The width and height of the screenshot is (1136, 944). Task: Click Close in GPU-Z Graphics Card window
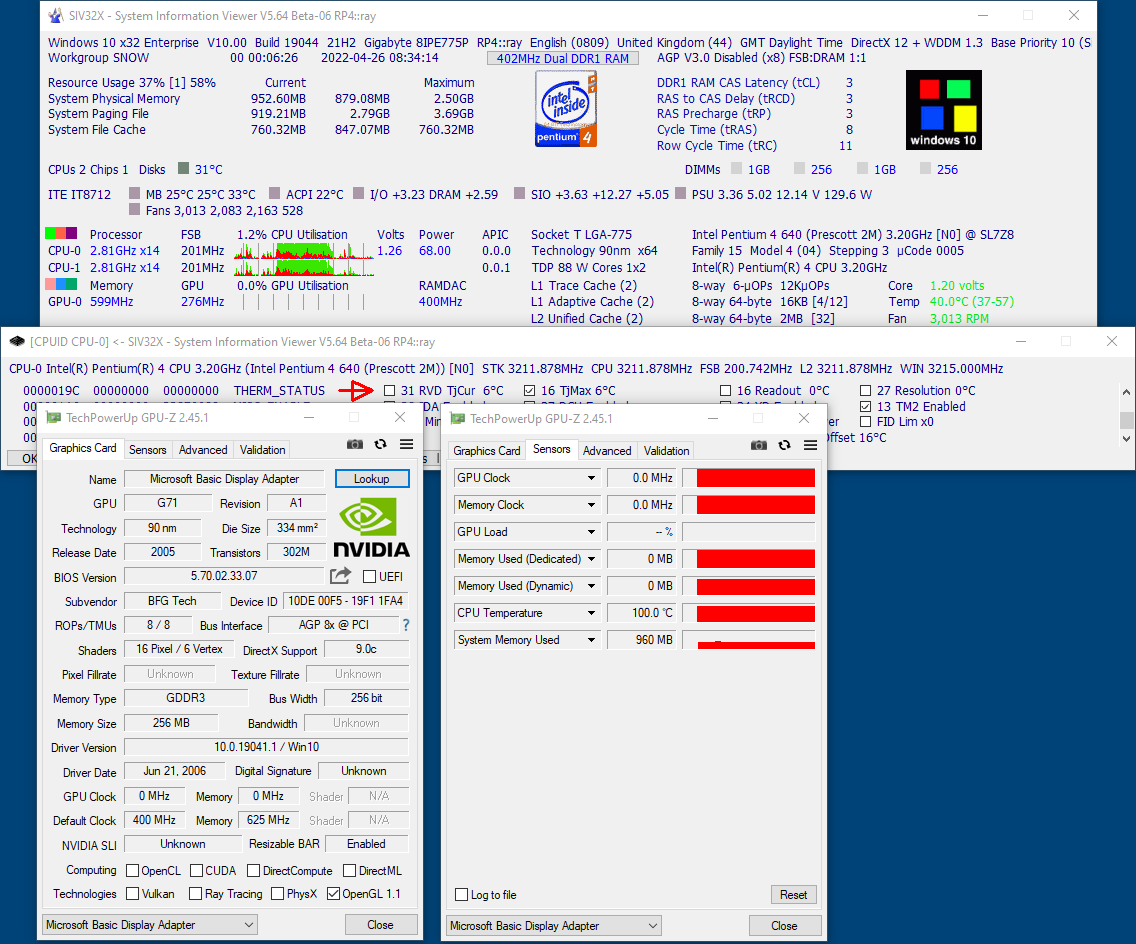coord(380,924)
